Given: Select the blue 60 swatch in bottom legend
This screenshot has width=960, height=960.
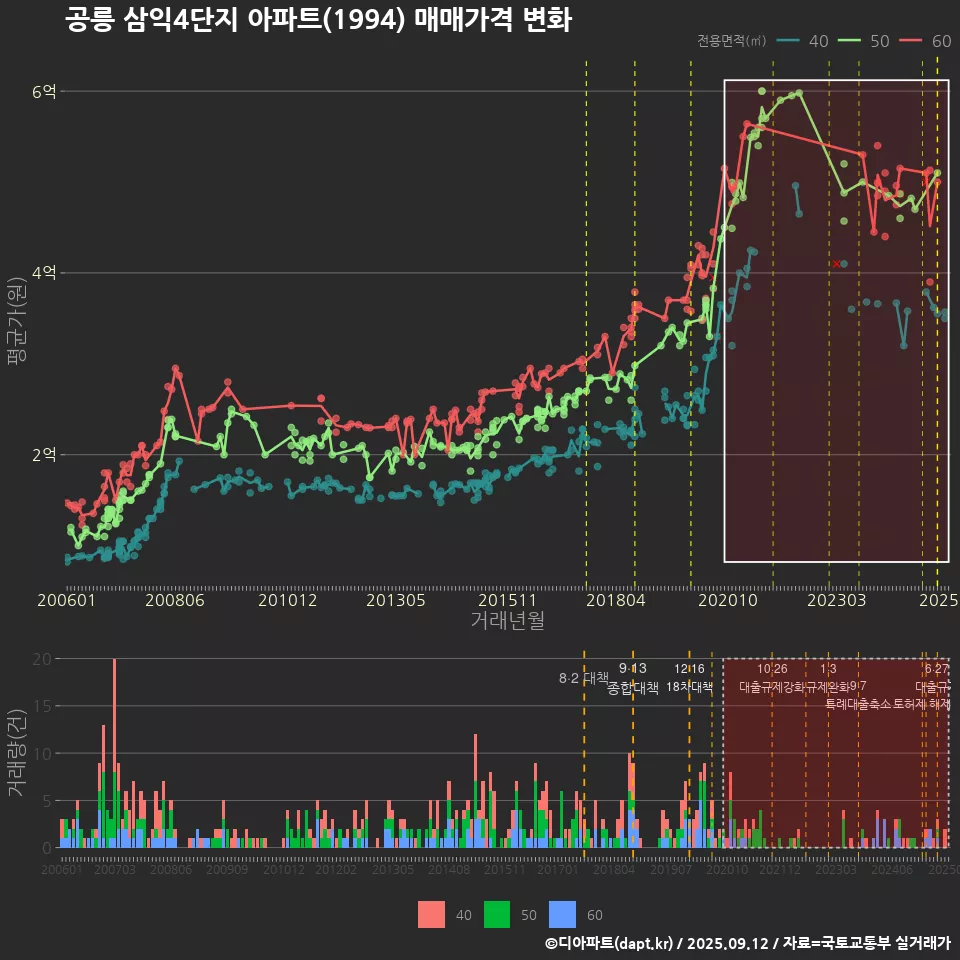Looking at the screenshot, I should coord(563,914).
